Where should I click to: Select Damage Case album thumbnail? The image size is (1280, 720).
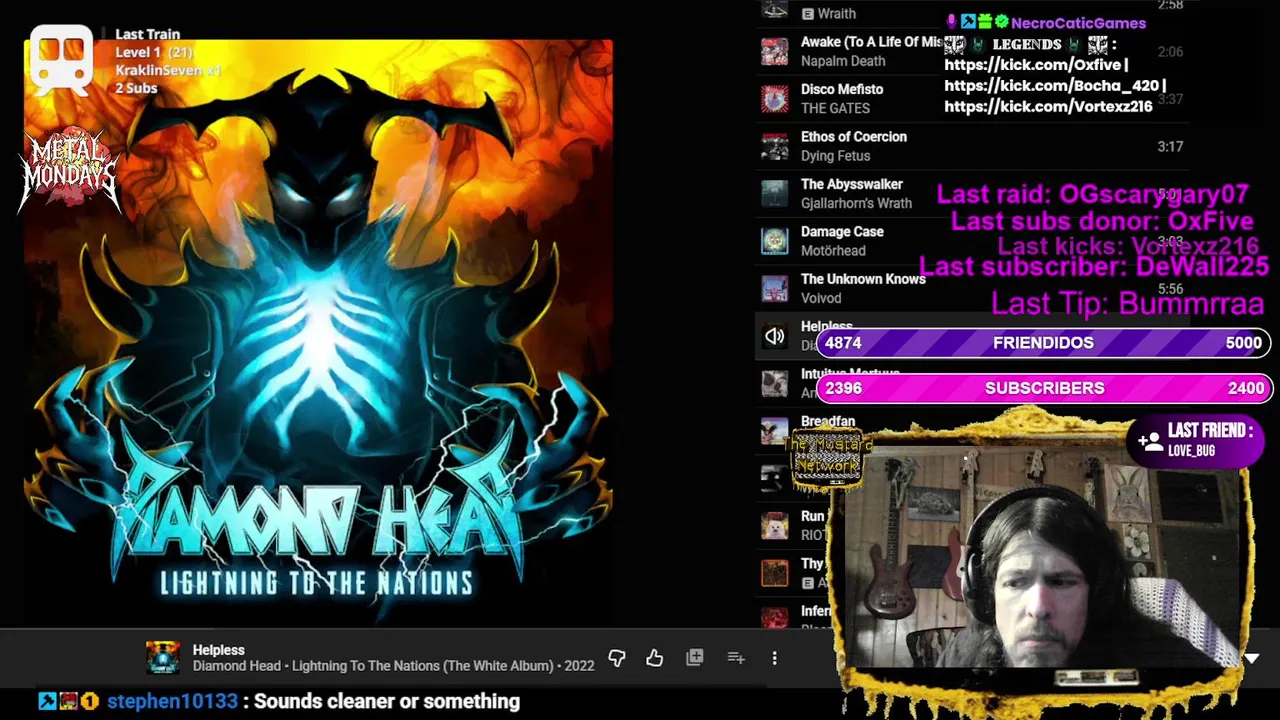774,241
